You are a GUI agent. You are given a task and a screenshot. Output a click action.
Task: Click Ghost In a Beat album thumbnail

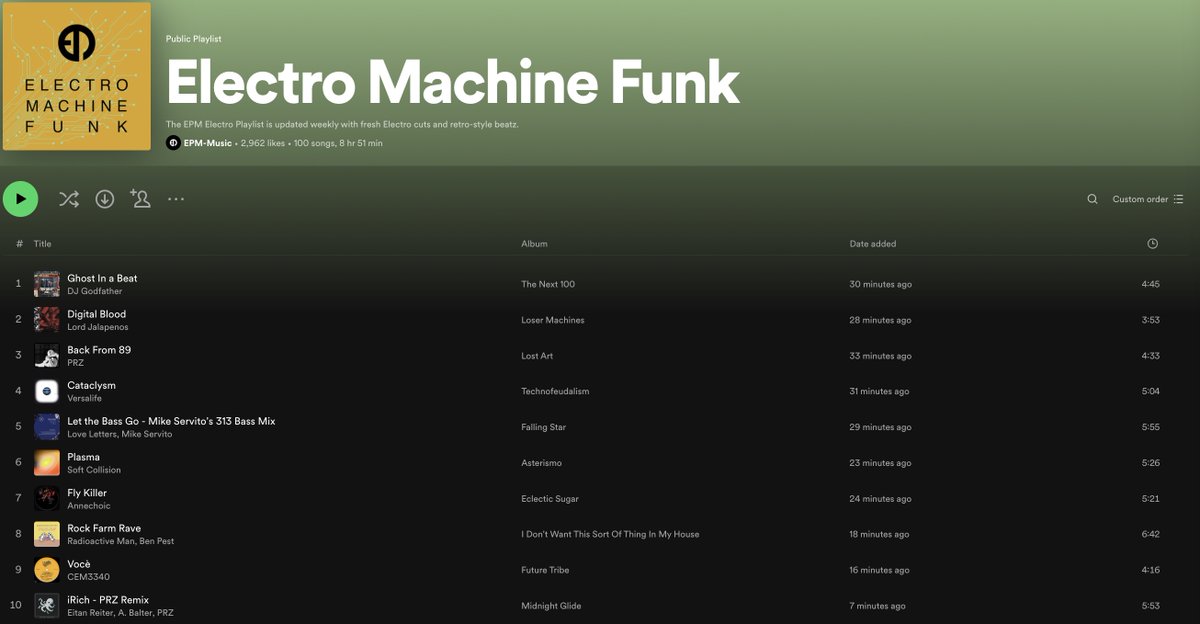pos(47,284)
